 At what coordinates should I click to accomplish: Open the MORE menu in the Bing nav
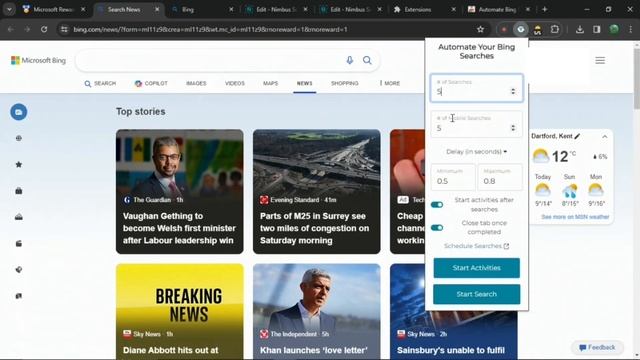[x=390, y=83]
